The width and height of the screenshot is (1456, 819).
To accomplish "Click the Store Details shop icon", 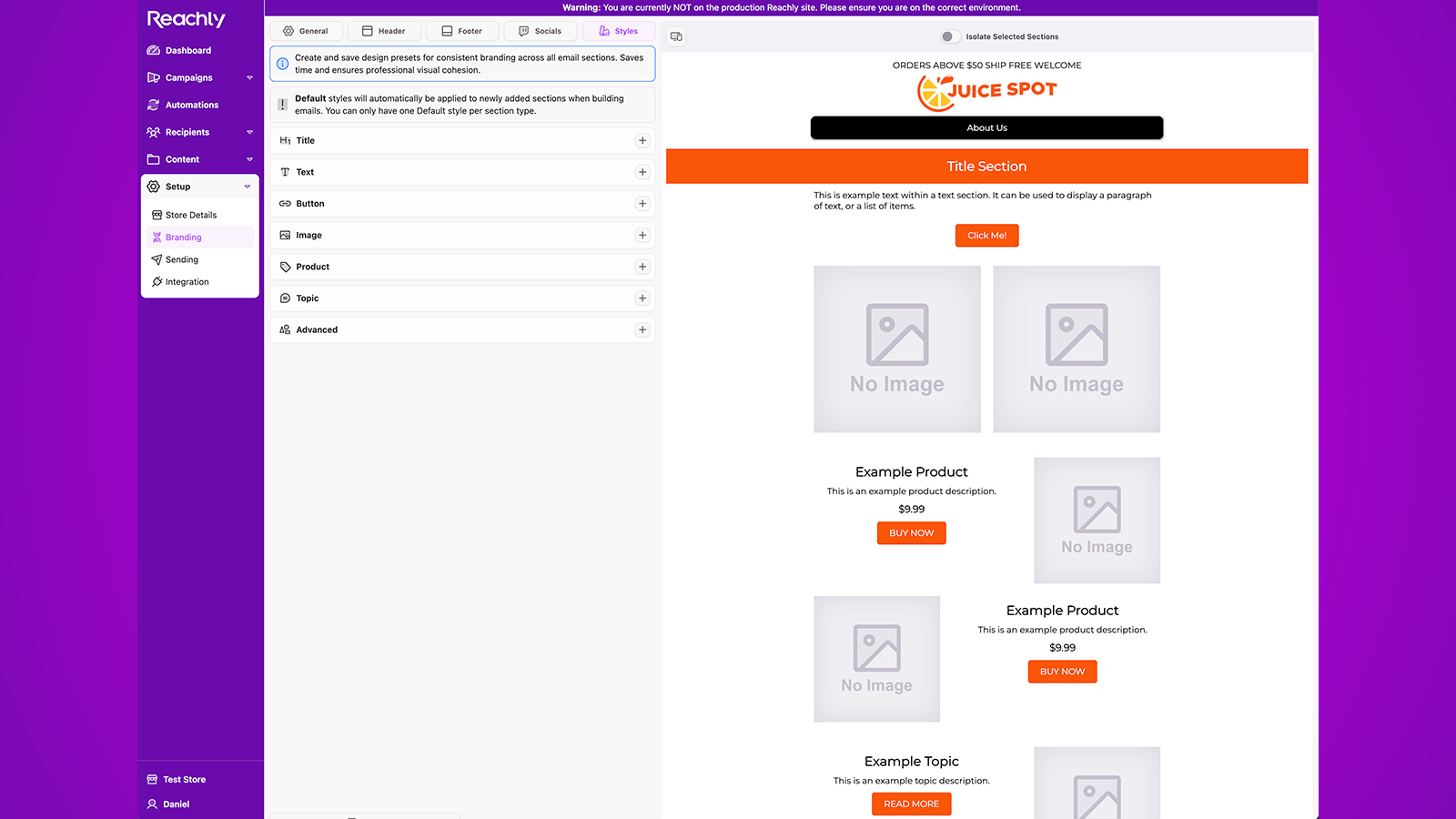I will click(x=157, y=215).
